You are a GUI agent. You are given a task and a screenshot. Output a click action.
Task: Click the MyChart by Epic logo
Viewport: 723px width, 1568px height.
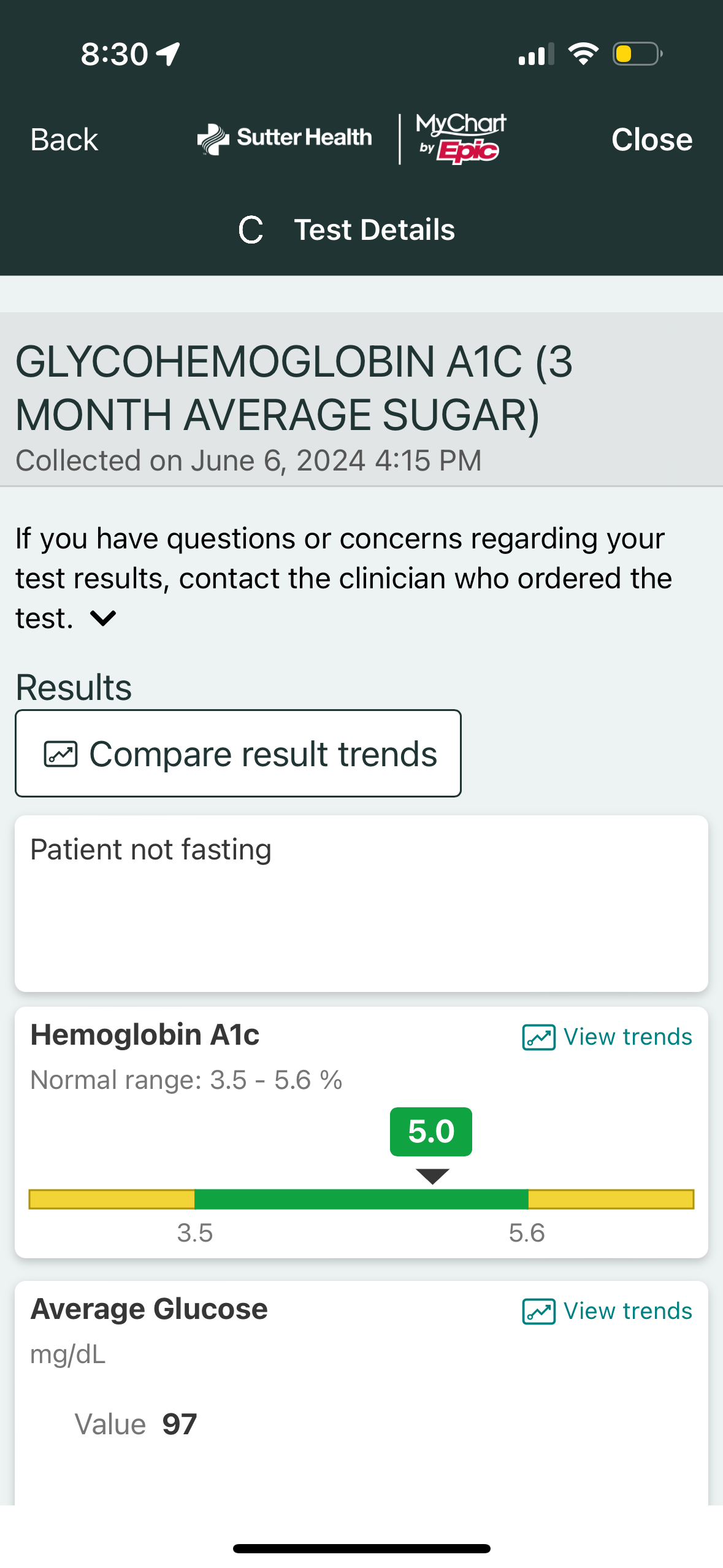click(461, 139)
